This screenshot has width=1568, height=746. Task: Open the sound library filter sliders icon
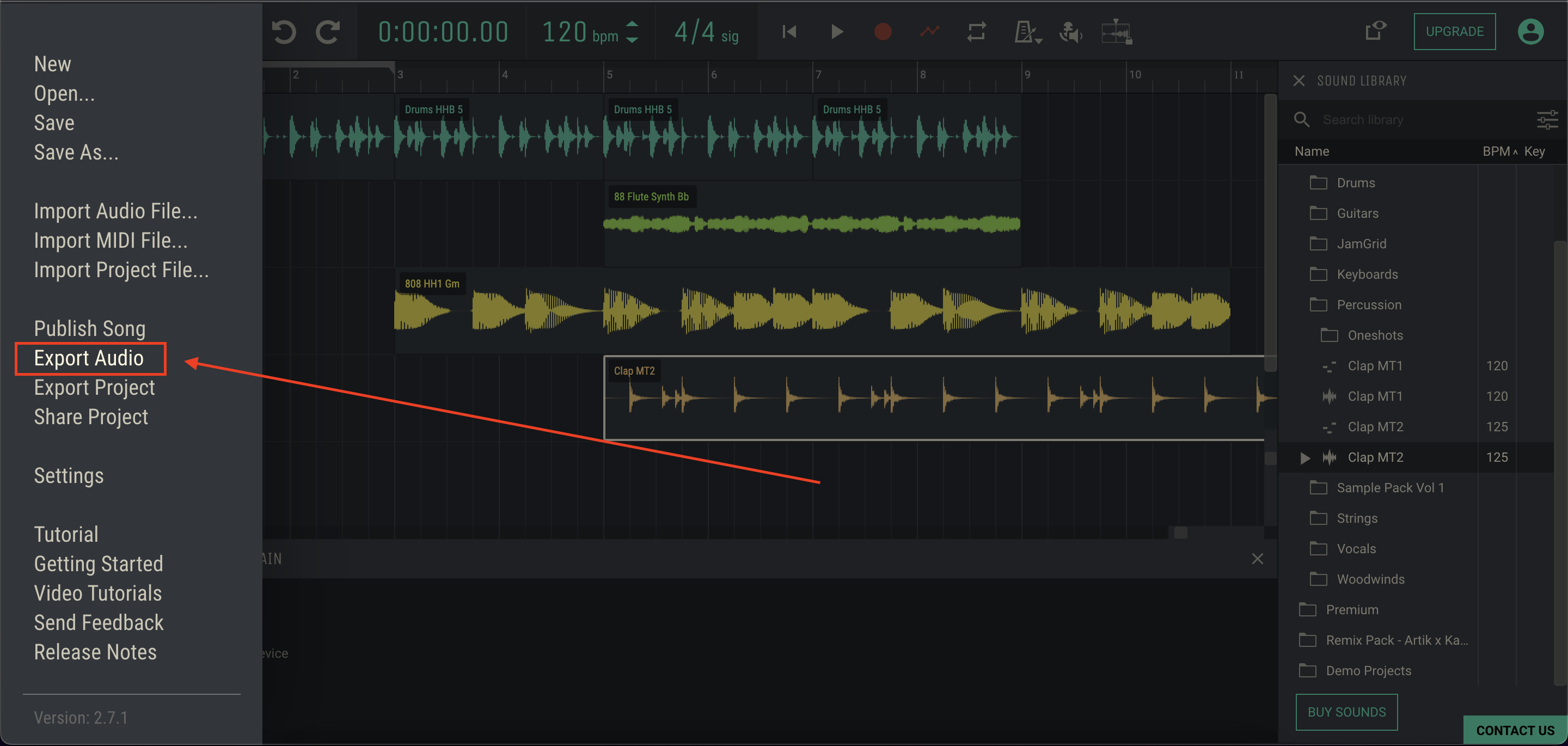tap(1548, 119)
